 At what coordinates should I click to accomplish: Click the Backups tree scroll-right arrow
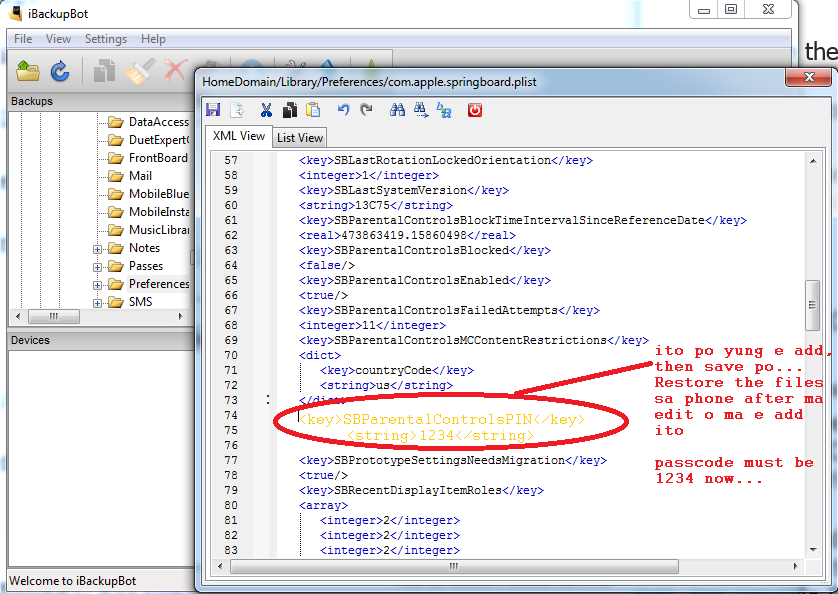181,317
